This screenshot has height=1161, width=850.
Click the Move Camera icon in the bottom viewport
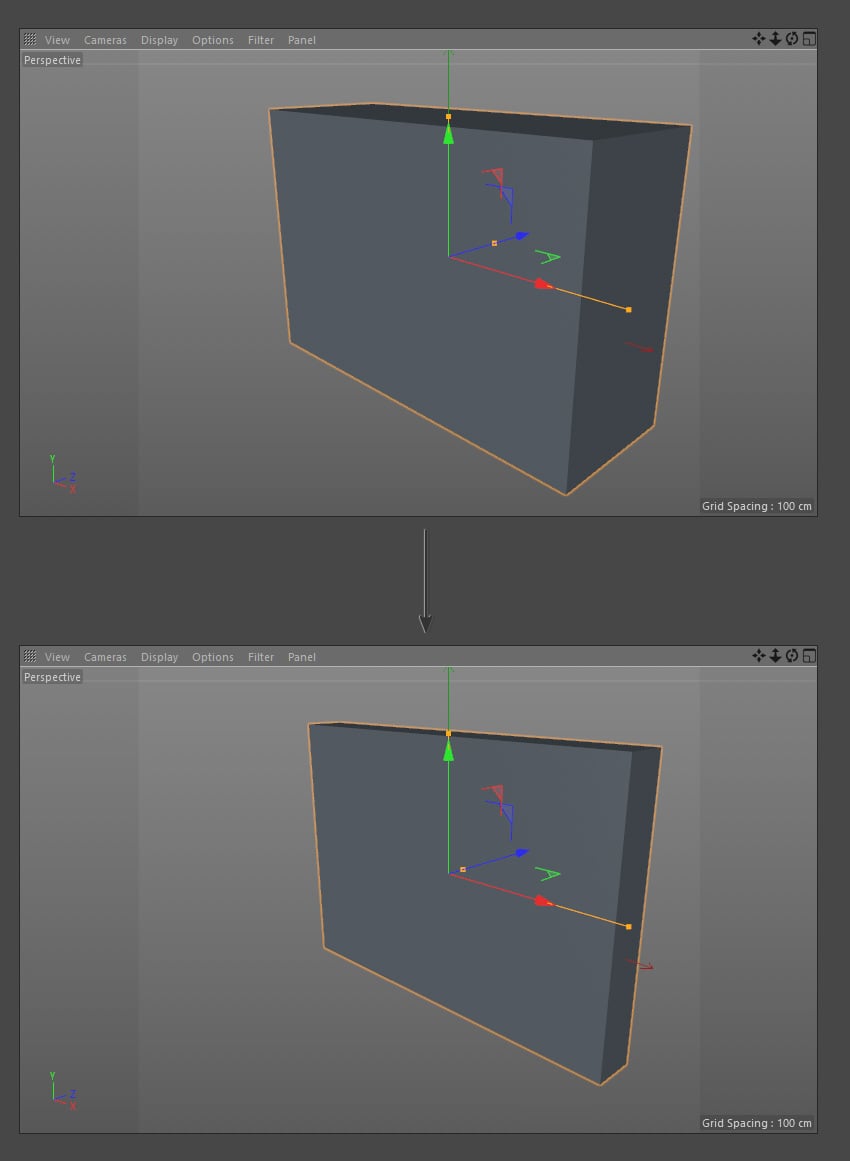point(757,657)
